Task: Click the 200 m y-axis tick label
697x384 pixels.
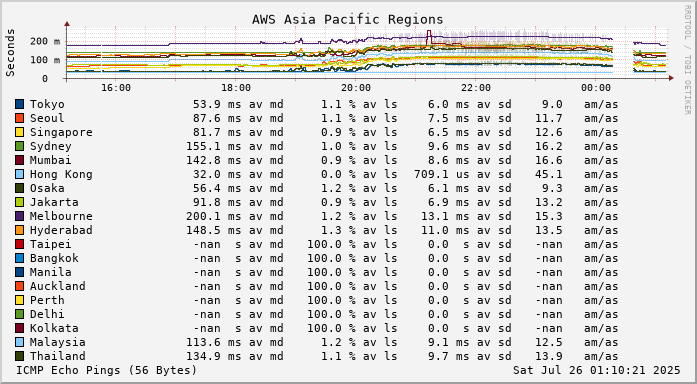Action: pos(45,41)
